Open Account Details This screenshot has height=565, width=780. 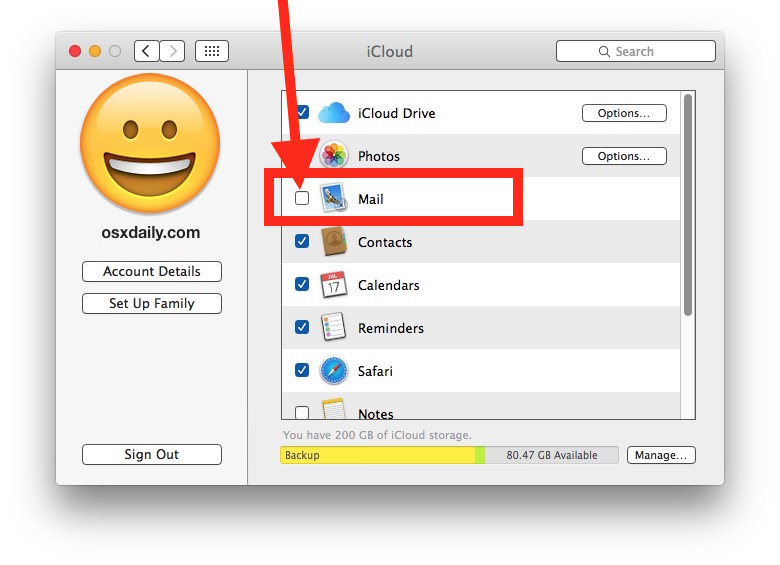click(152, 272)
